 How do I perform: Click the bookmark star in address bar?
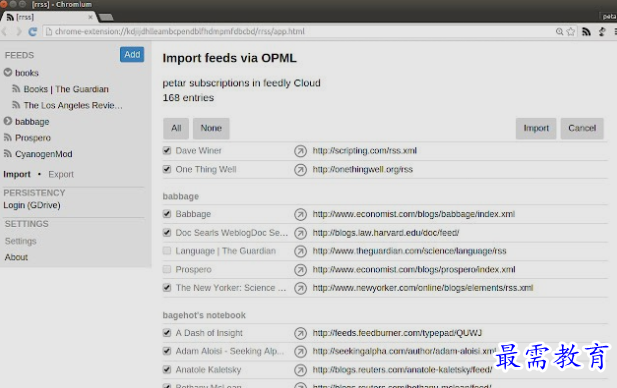571,31
